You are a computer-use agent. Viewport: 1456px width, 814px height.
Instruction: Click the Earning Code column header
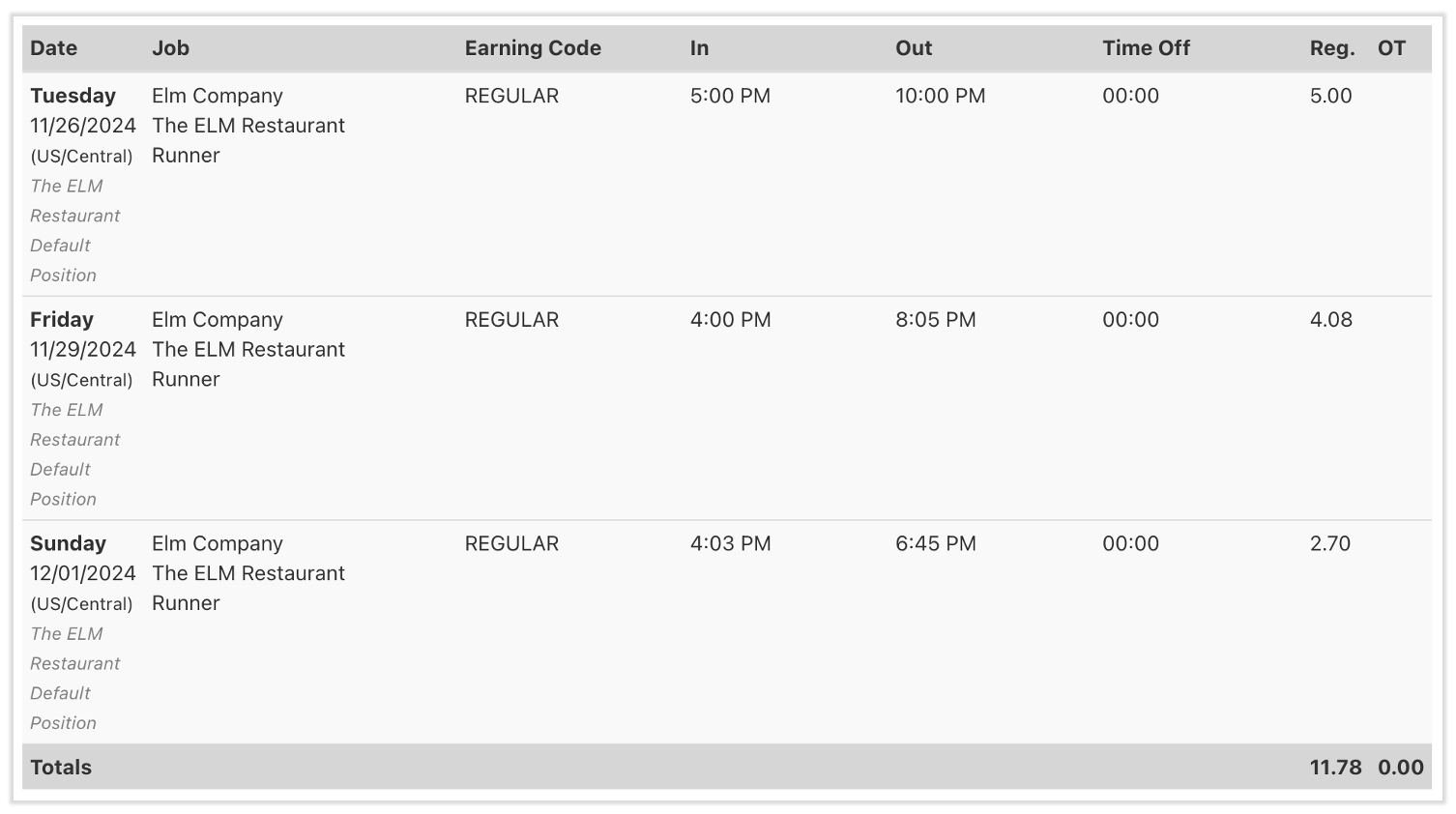tap(533, 48)
